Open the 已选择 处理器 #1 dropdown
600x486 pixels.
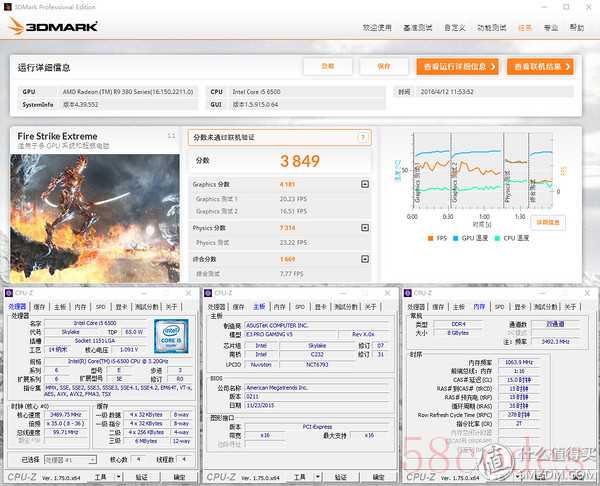[70, 460]
